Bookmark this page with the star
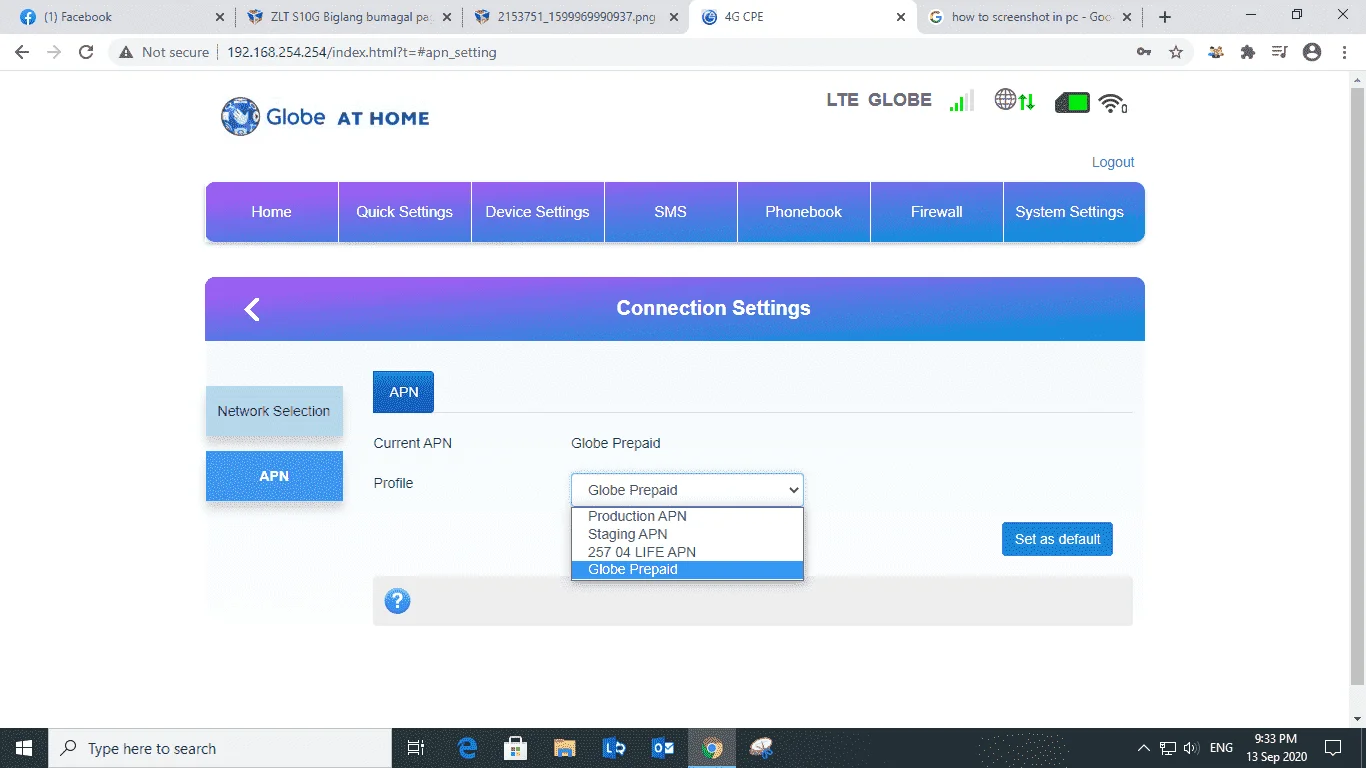1366x768 pixels. [1176, 52]
